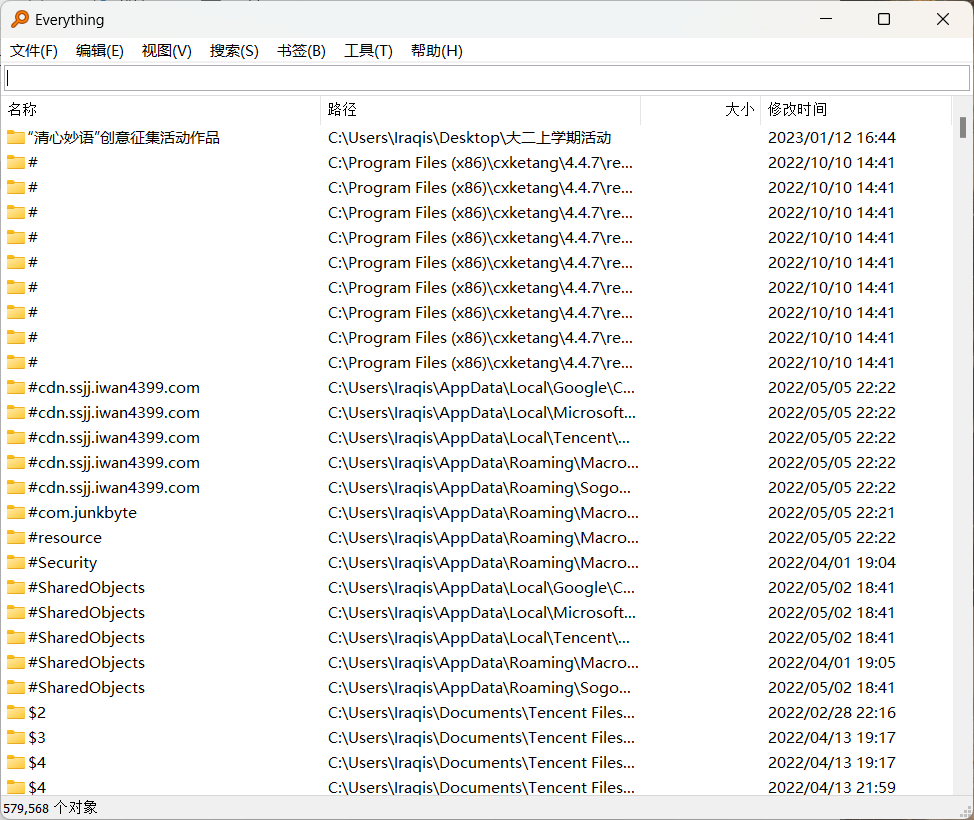The image size is (974, 820).
Task: Click #cdn.ssjj.iwan4399.com name in Roaming\Macro path
Action: pos(114,463)
